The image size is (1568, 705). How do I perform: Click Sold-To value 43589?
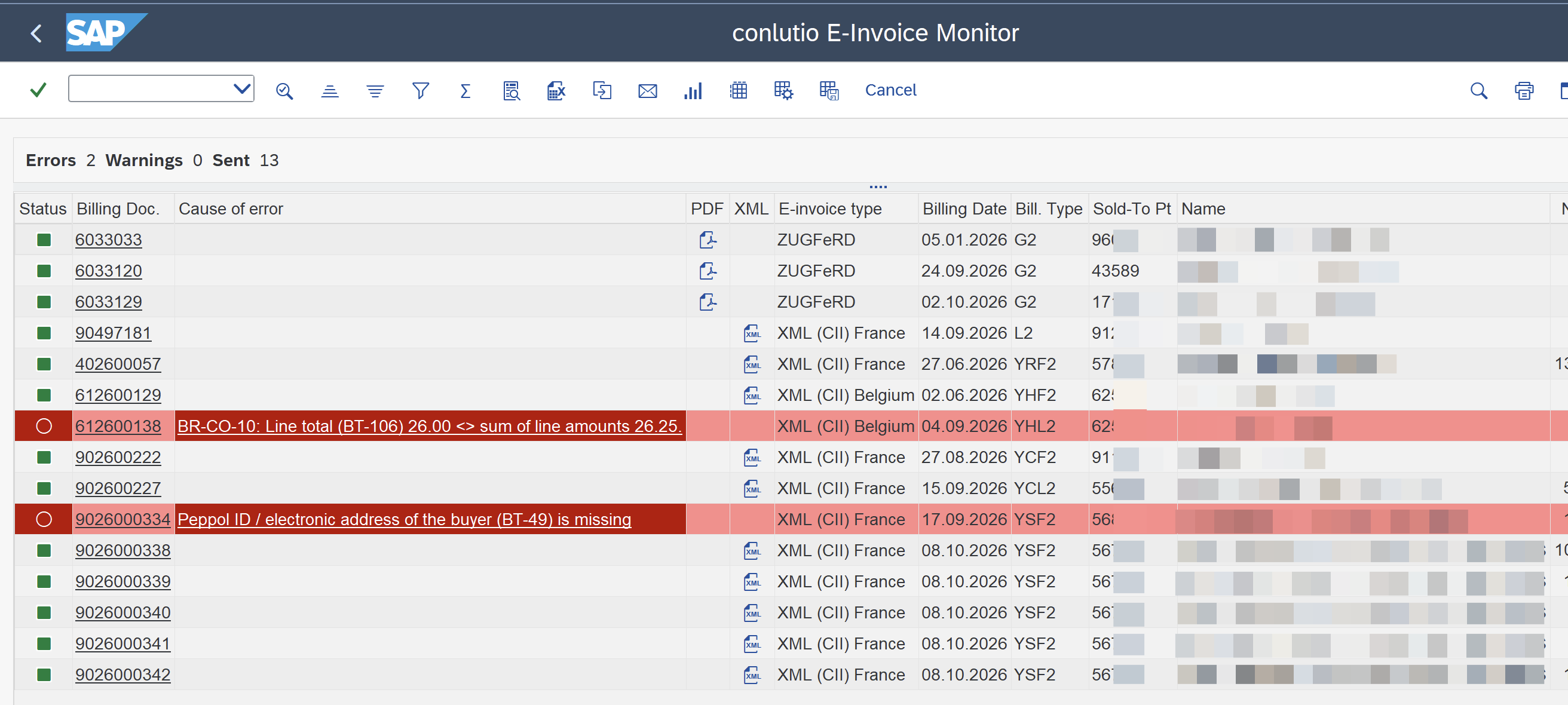click(1115, 271)
